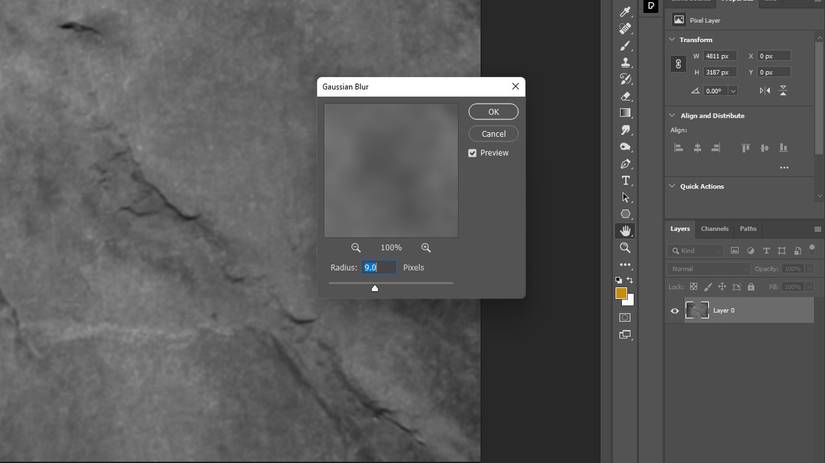Collapse the Transform section
Image resolution: width=825 pixels, height=463 pixels.
(672, 39)
